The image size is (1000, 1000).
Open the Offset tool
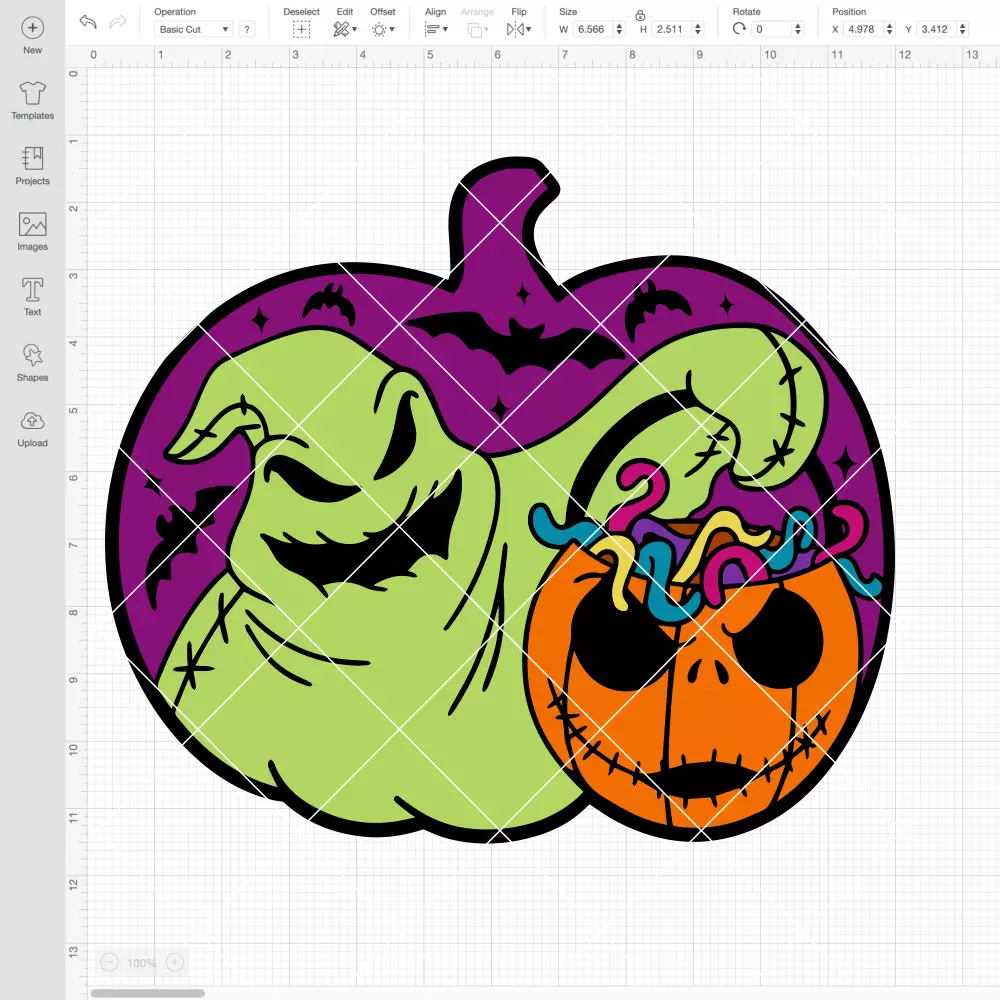pyautogui.click(x=379, y=29)
